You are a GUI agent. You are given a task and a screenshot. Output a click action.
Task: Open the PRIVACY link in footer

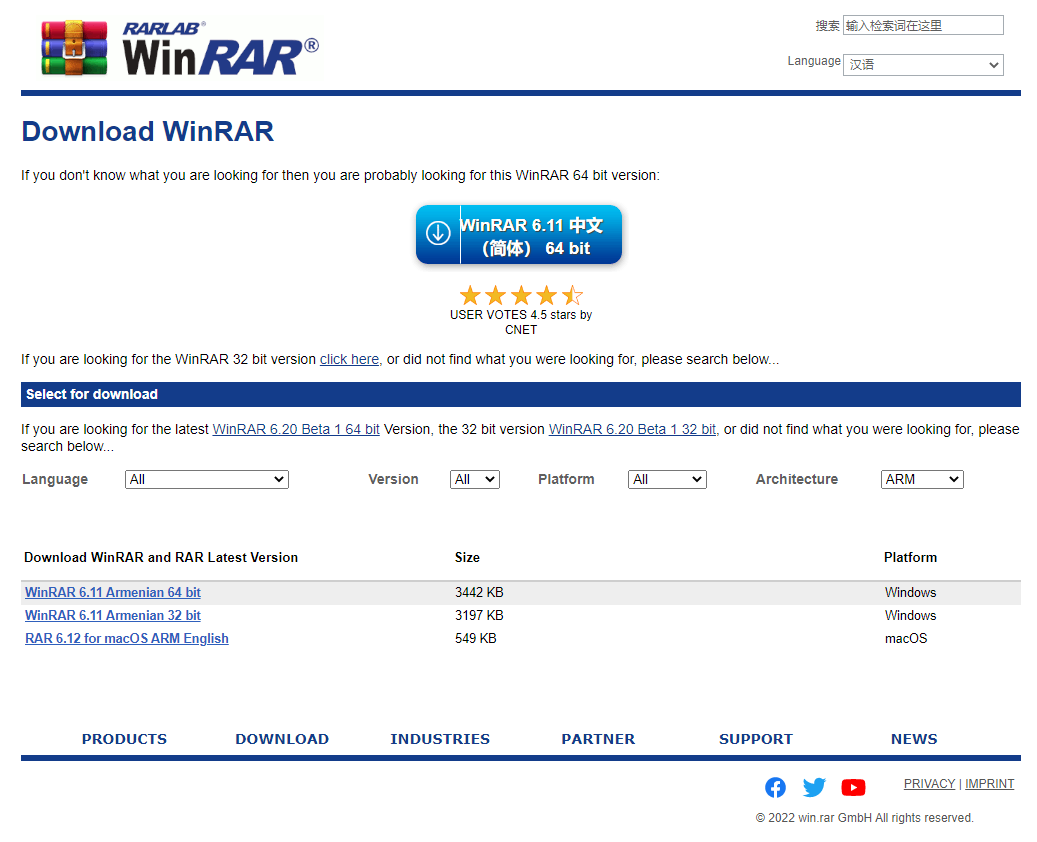point(929,784)
